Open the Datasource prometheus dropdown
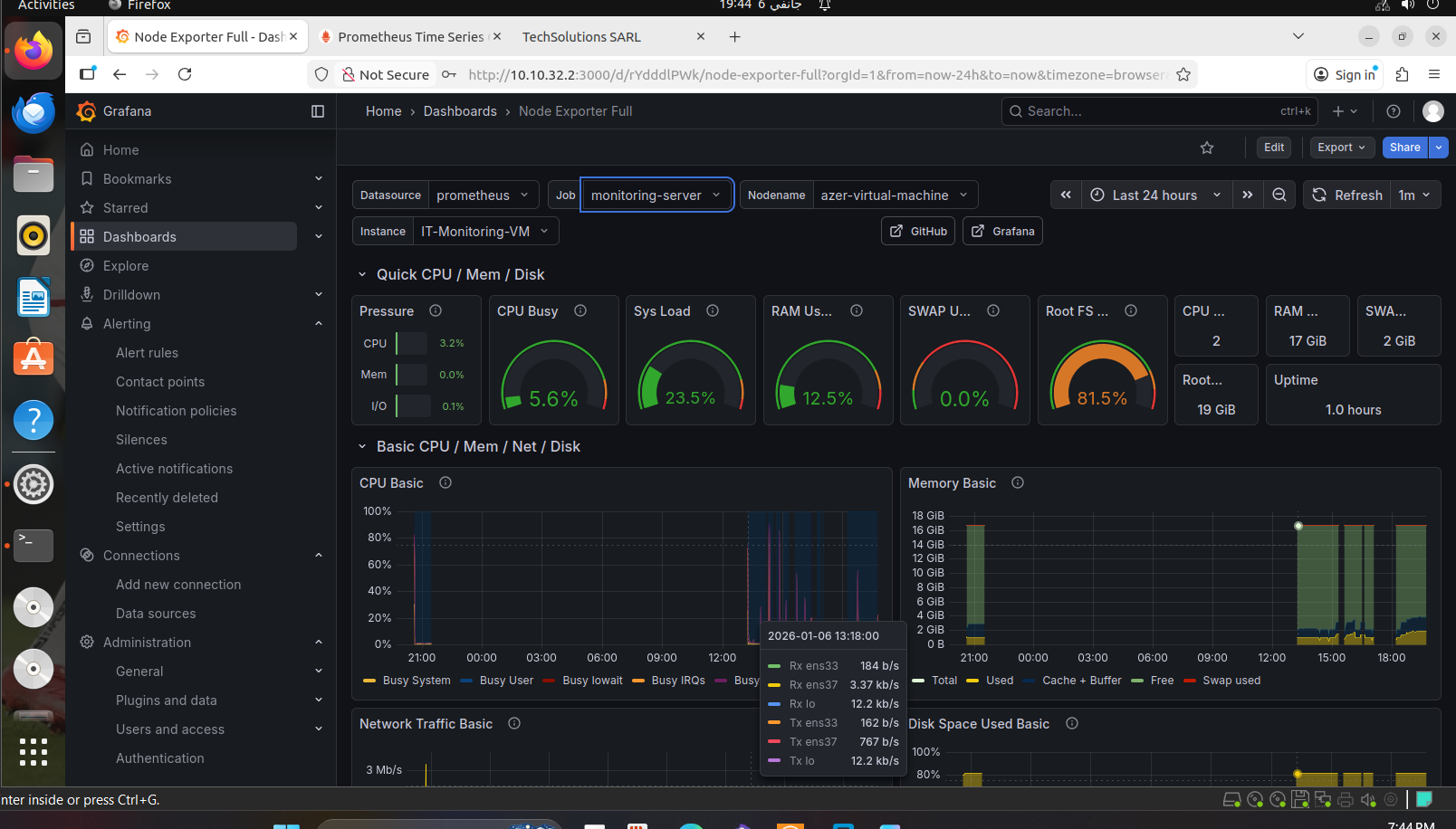Viewport: 1456px width, 829px height. click(x=484, y=195)
